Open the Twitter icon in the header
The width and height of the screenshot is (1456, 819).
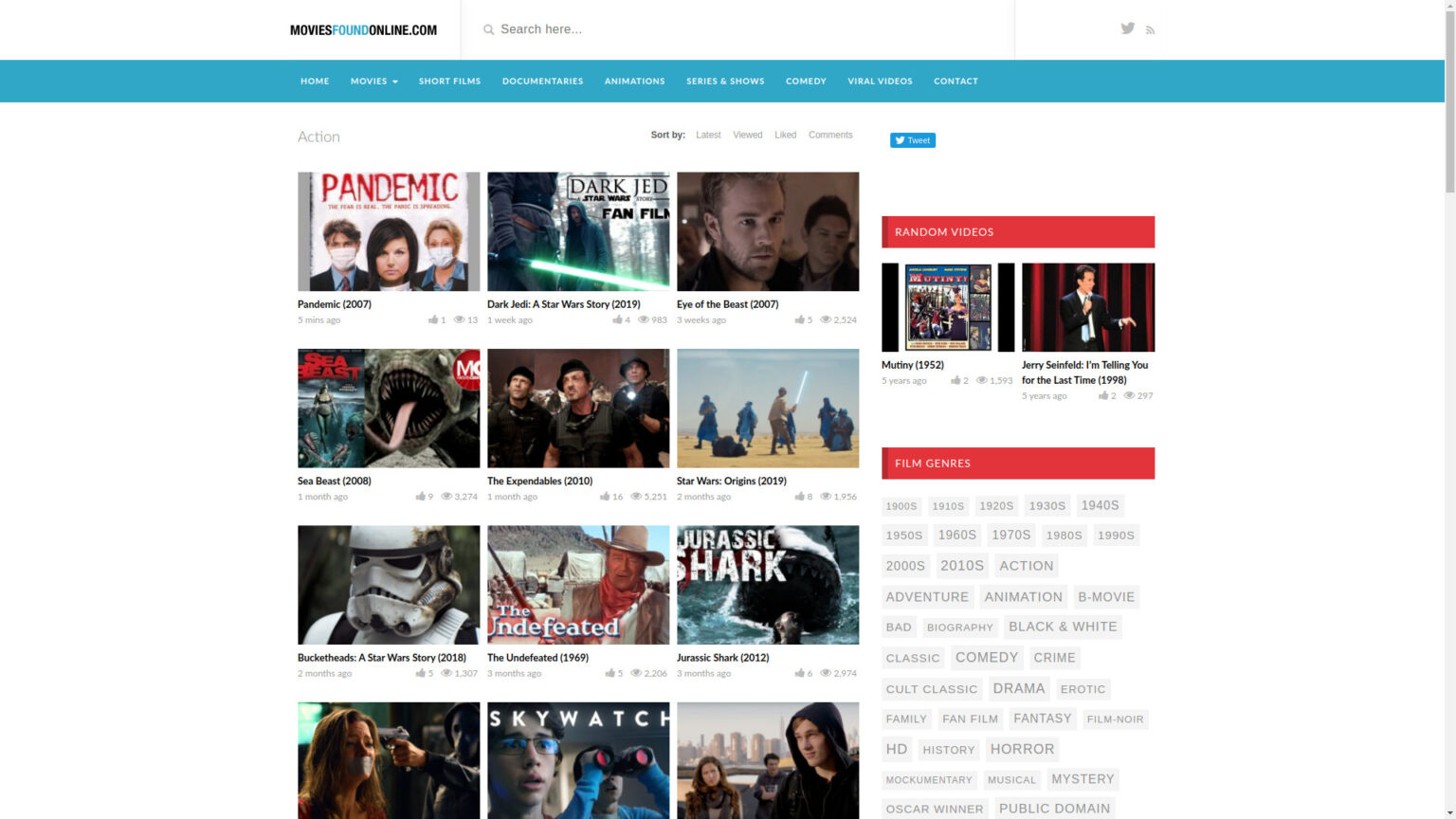(x=1127, y=28)
